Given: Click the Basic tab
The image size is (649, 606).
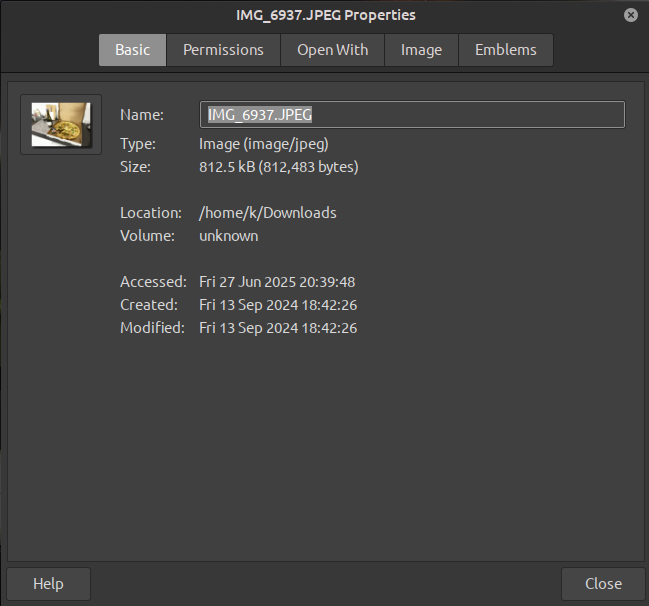Looking at the screenshot, I should (132, 50).
